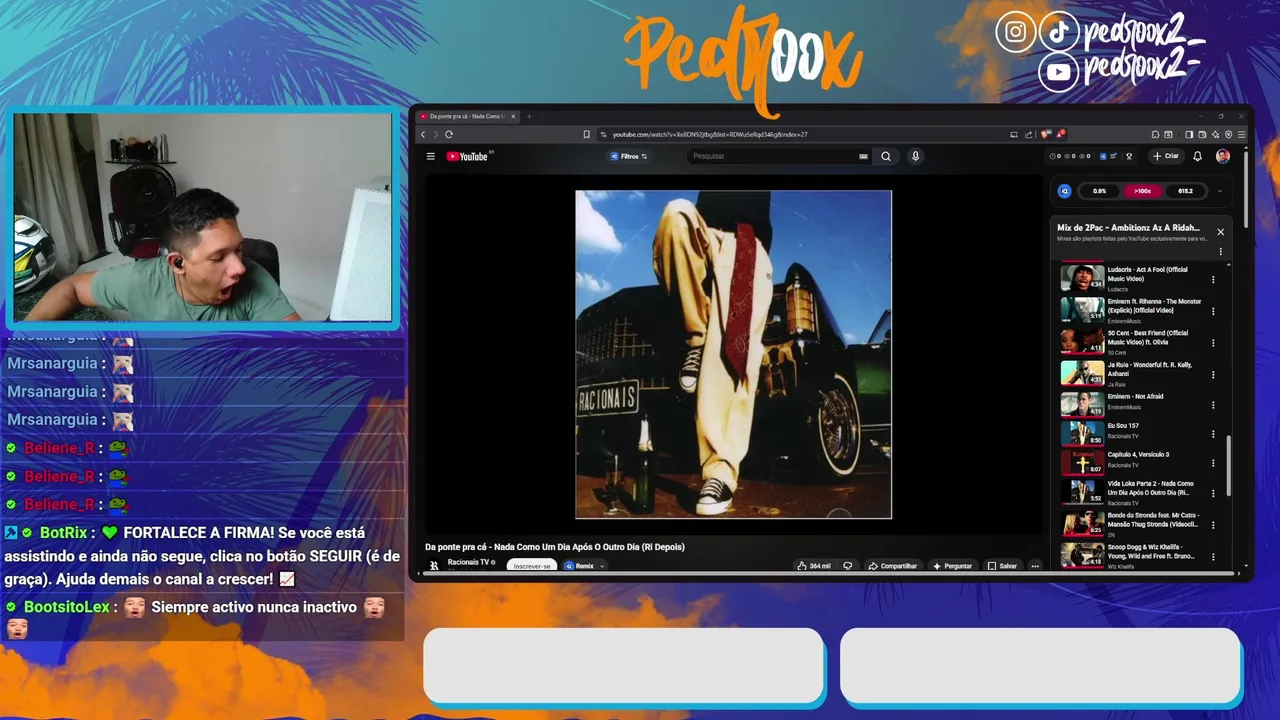
Task: Reload the browser page
Action: pos(449,134)
